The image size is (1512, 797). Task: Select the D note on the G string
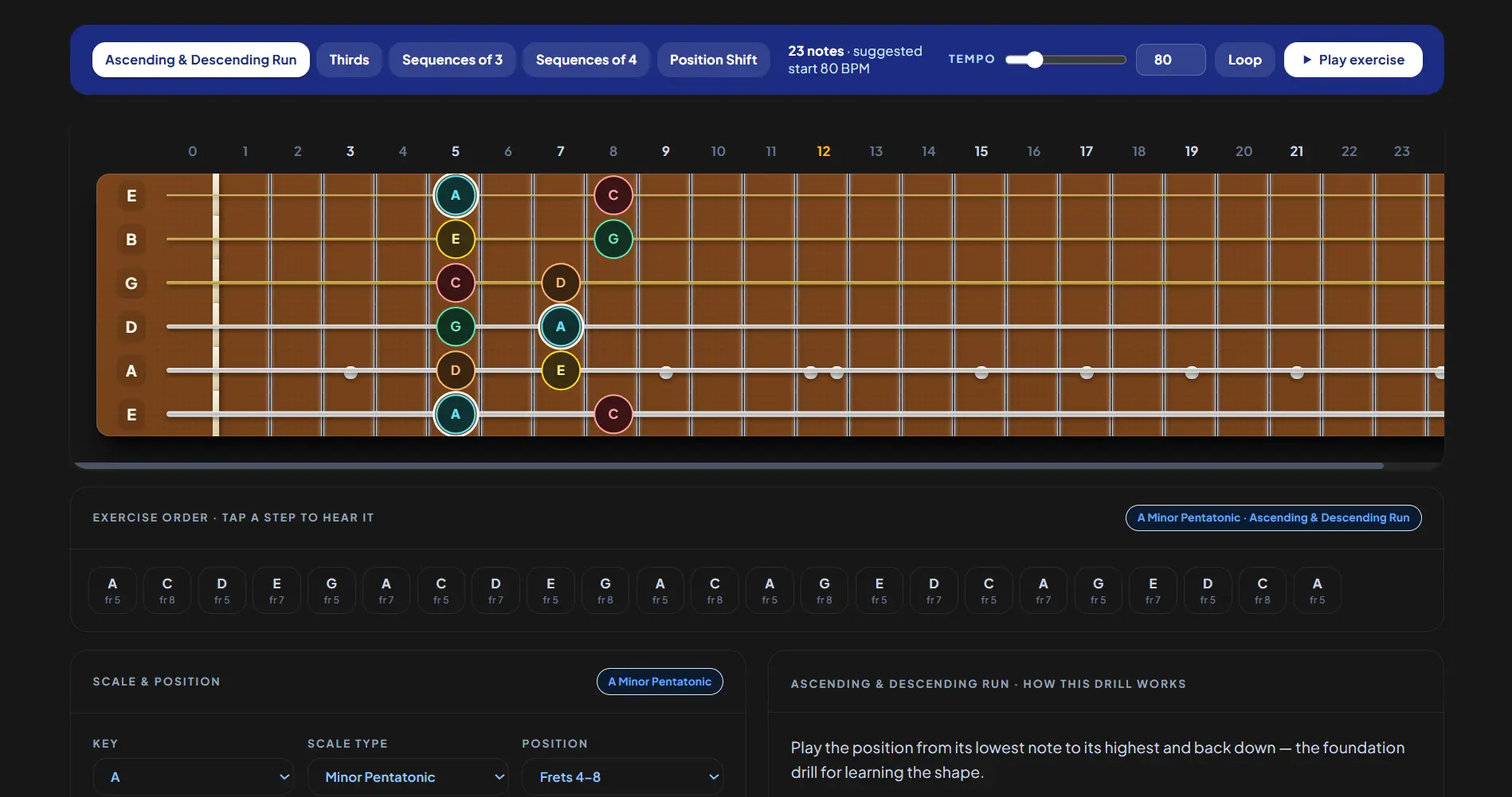[561, 283]
